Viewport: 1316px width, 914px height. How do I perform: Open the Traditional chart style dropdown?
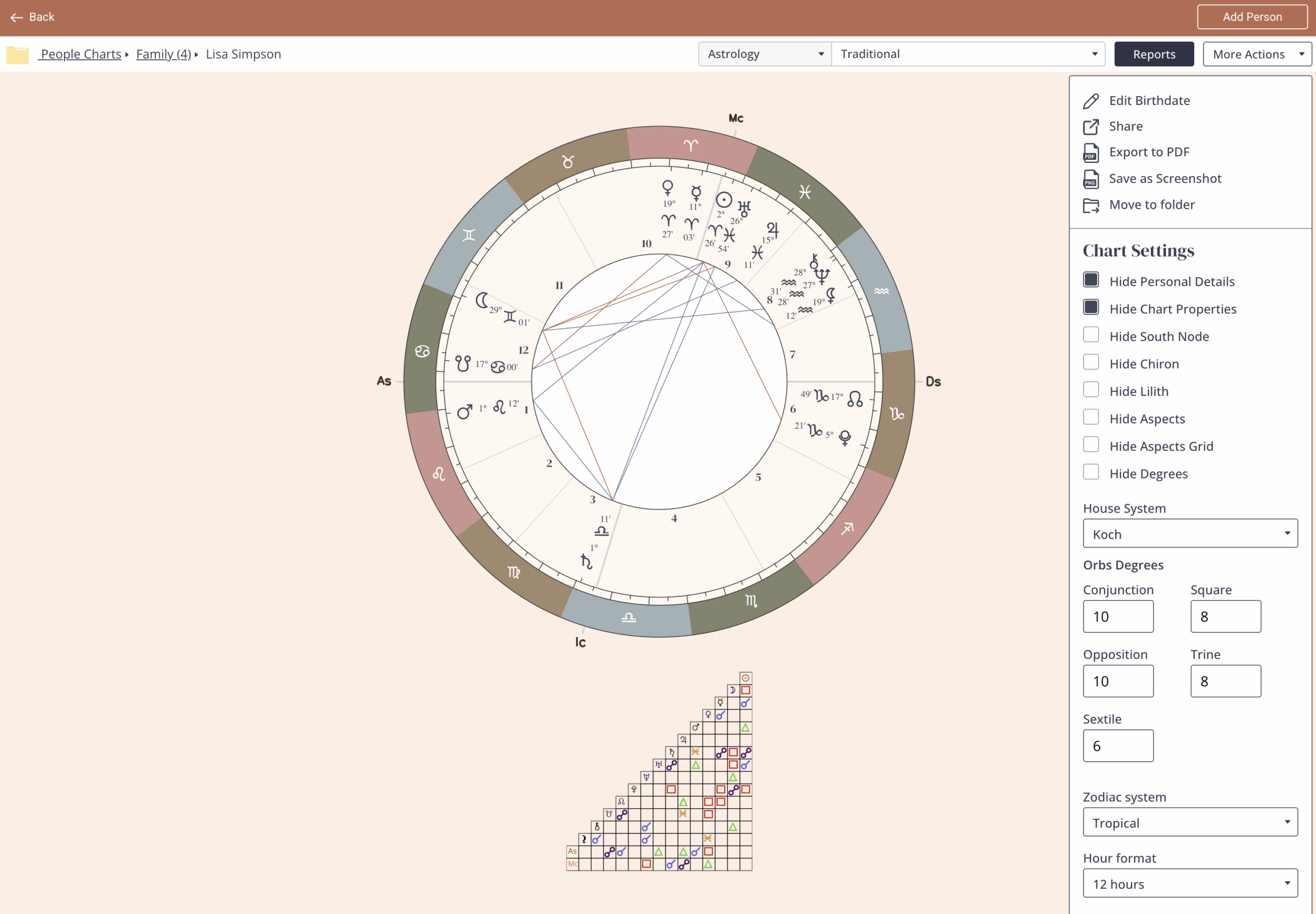(x=967, y=54)
